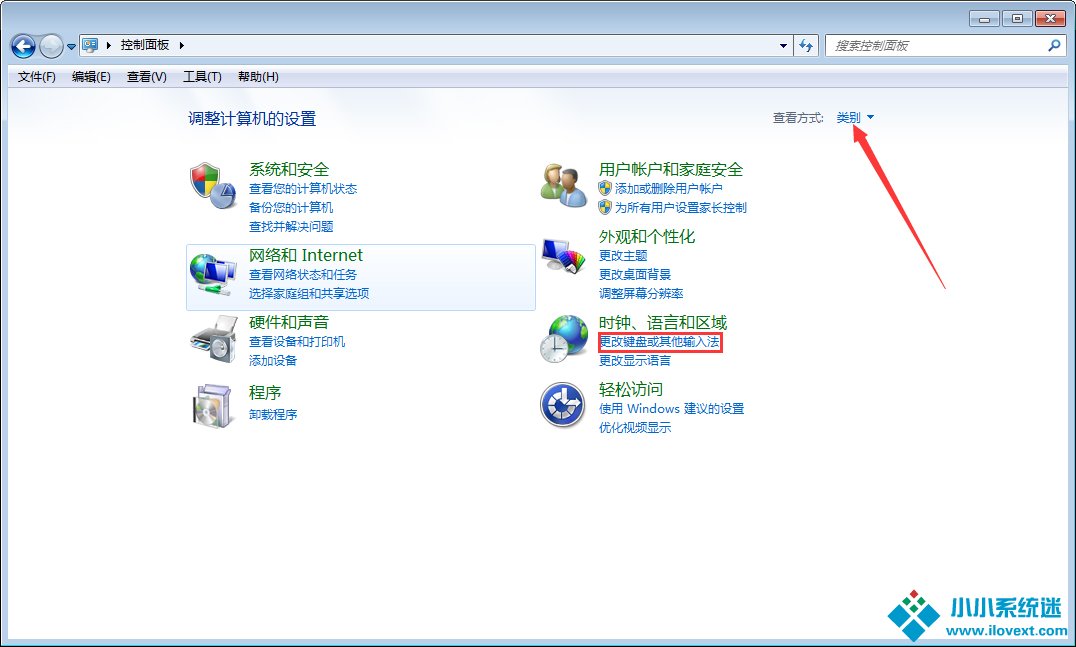
Task: Click 使用 Windows 建议的设置 link
Action: [x=671, y=409]
